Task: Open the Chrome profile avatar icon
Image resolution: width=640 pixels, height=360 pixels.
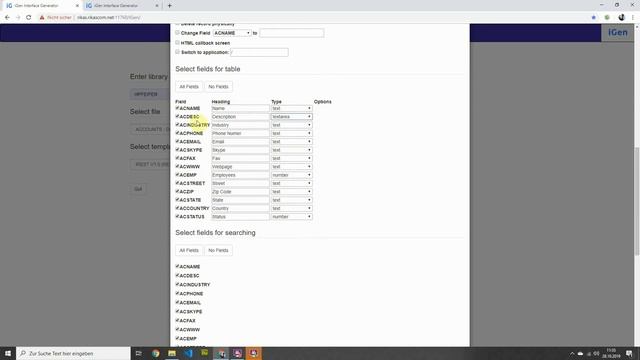Action: 621,18
